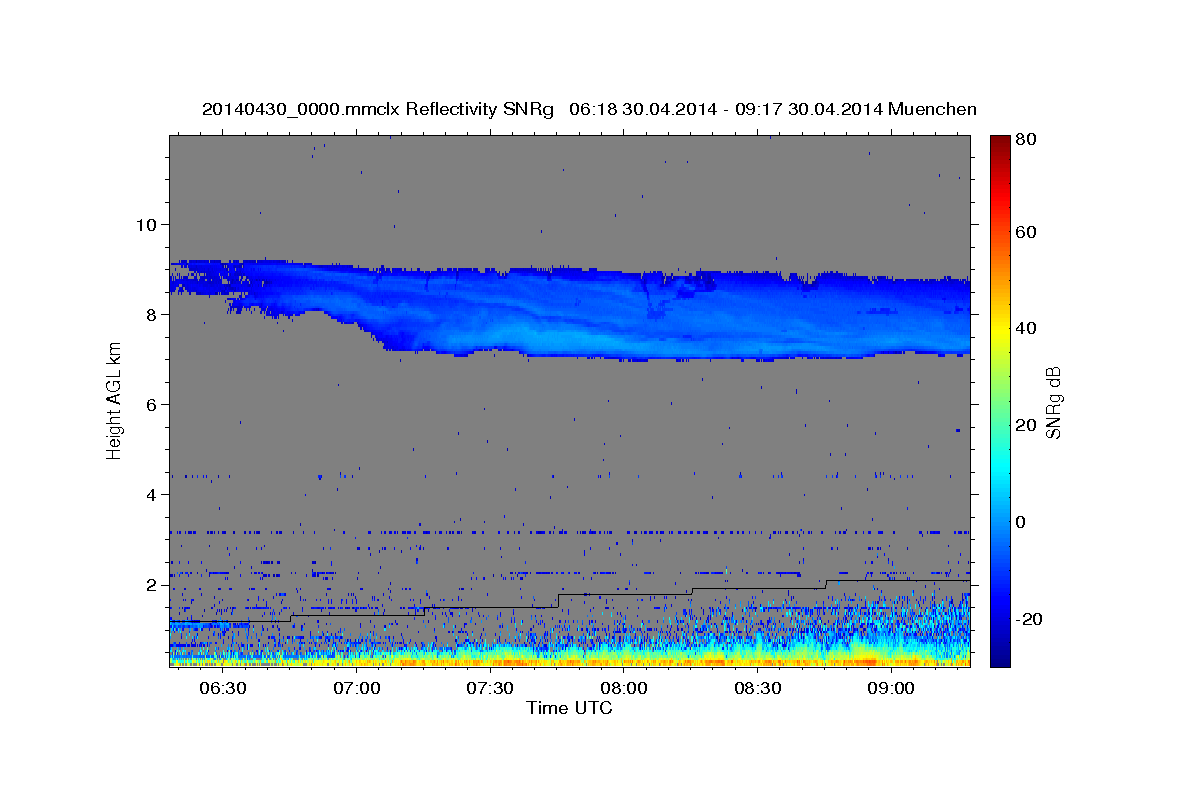The width and height of the screenshot is (1200, 800).
Task: Click the dark red top of the colorbar
Action: [x=999, y=142]
